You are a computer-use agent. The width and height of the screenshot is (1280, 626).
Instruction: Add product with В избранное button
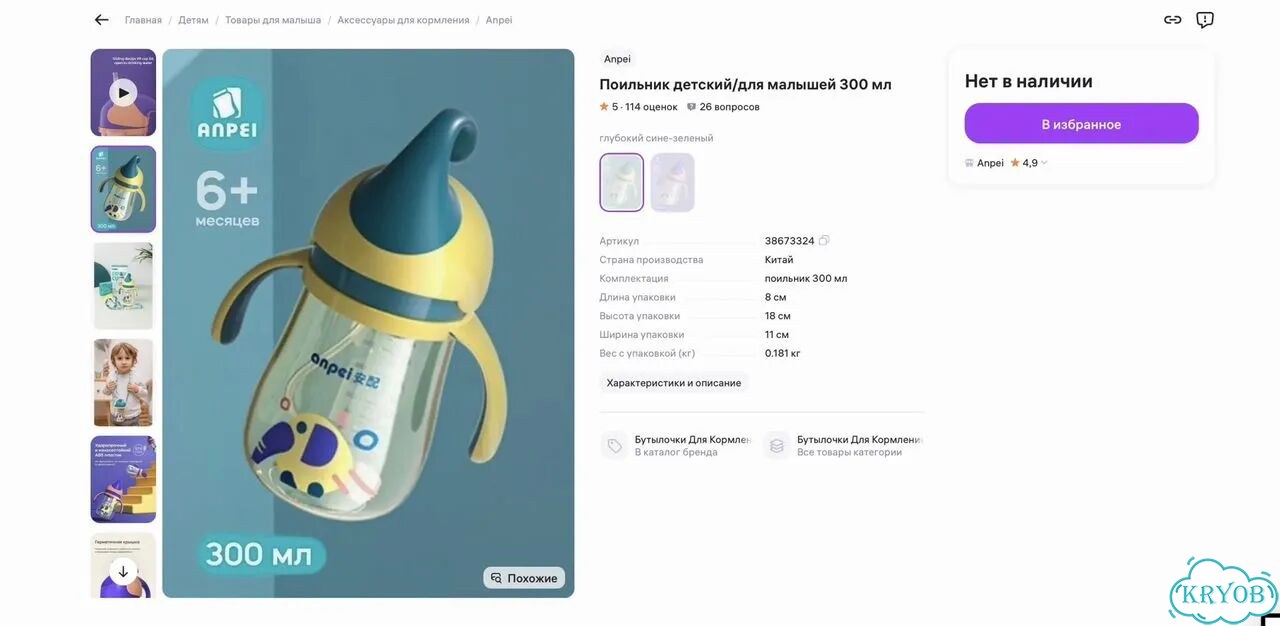[1081, 124]
